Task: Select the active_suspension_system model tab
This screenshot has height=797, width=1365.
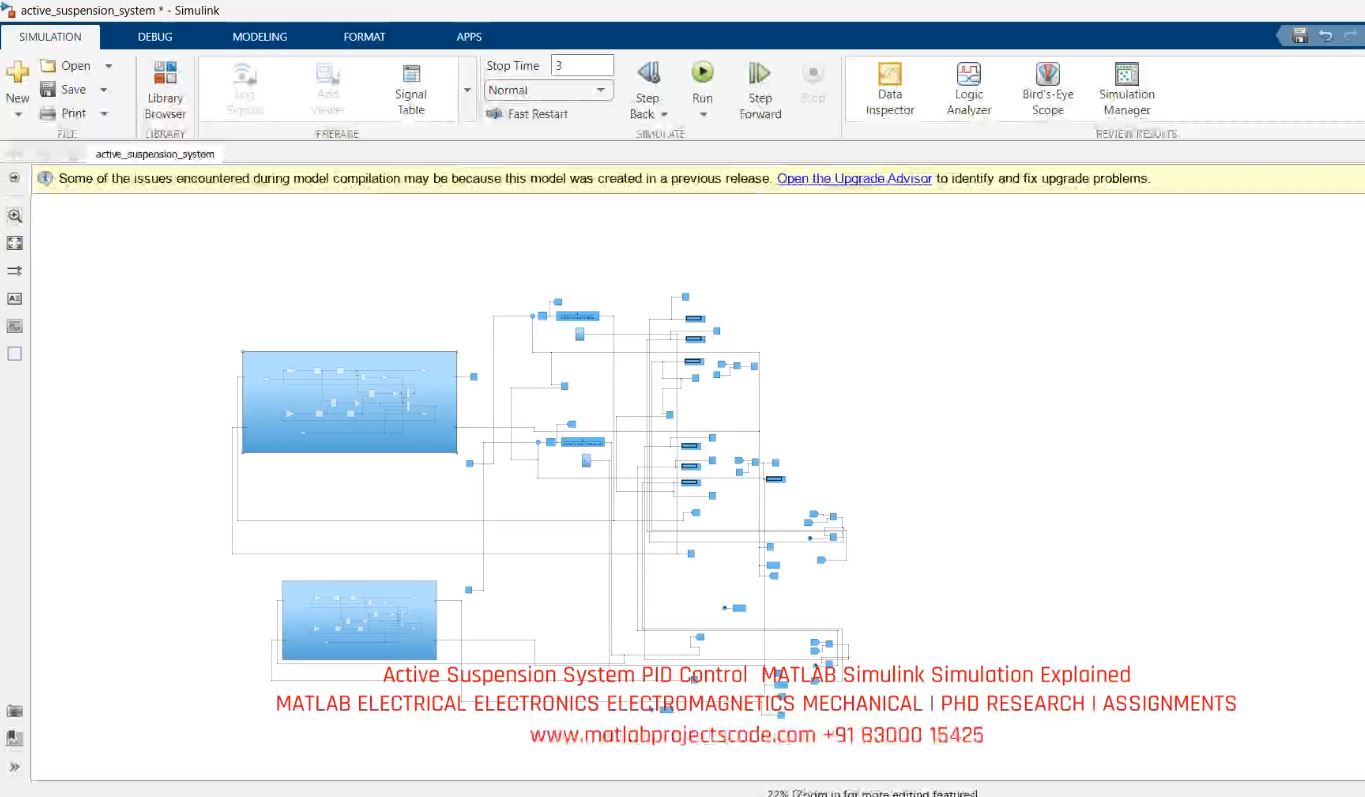Action: (x=155, y=154)
